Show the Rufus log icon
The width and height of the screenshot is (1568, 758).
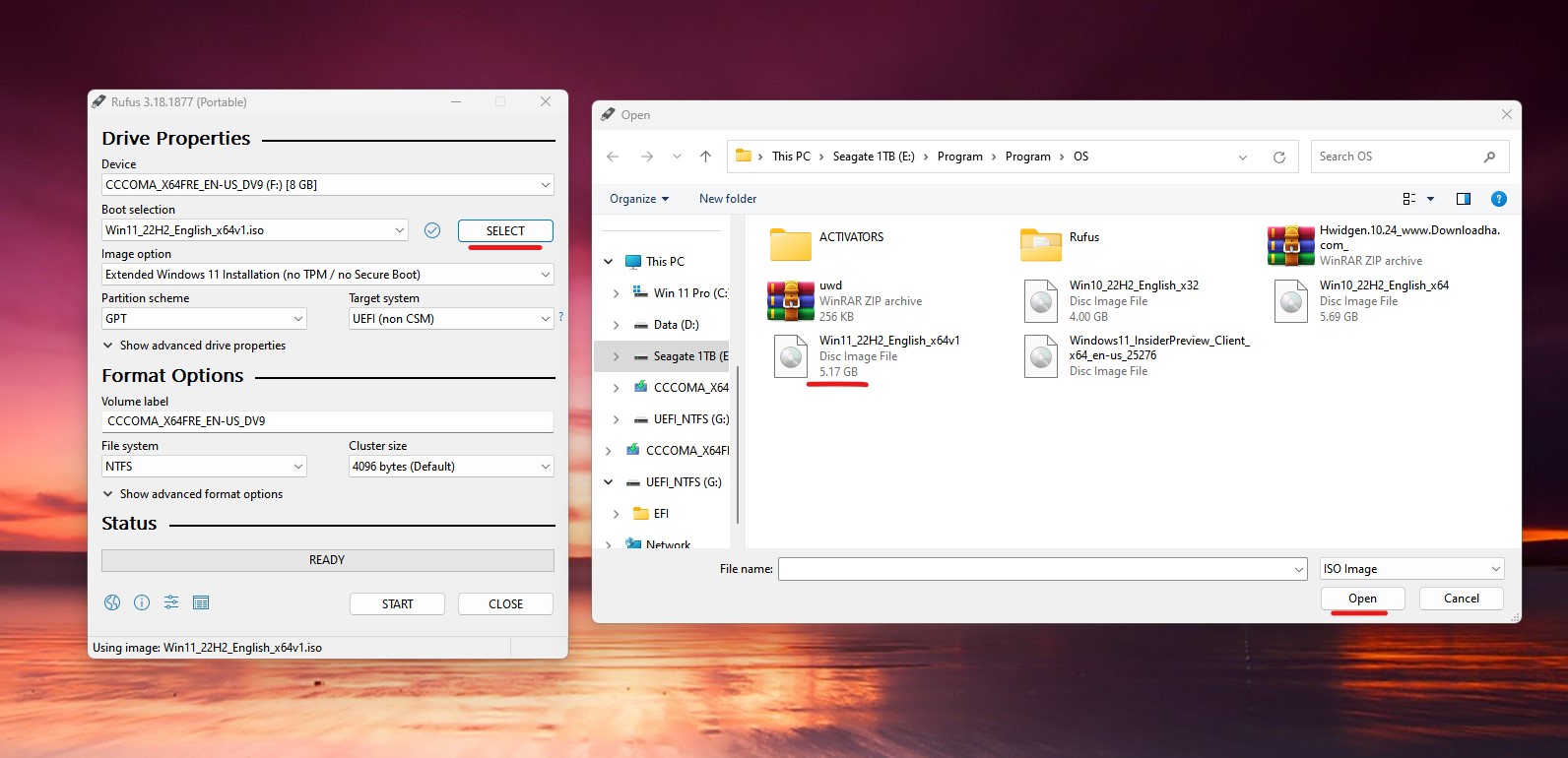201,602
